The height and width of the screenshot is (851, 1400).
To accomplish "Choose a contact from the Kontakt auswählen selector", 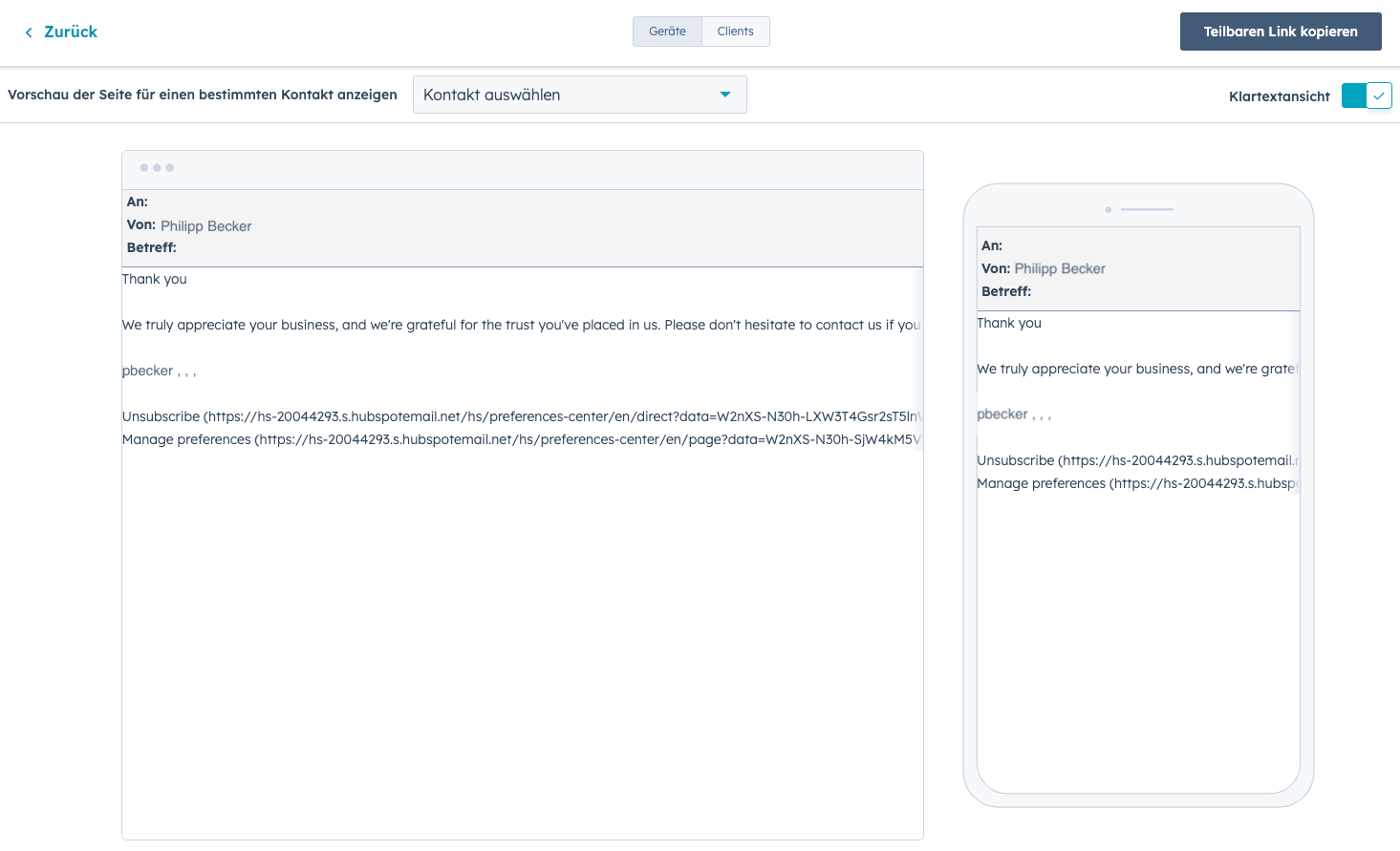I will tap(579, 95).
